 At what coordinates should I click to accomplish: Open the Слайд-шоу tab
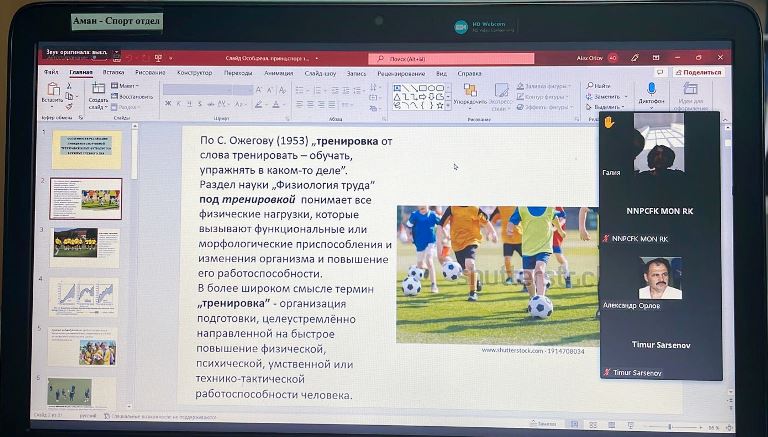point(320,73)
